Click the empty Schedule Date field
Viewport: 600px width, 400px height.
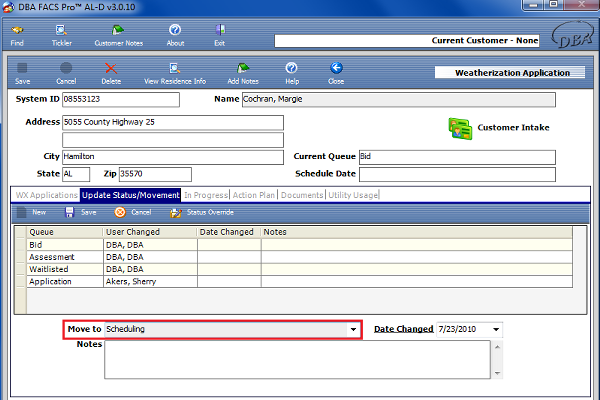pos(457,174)
